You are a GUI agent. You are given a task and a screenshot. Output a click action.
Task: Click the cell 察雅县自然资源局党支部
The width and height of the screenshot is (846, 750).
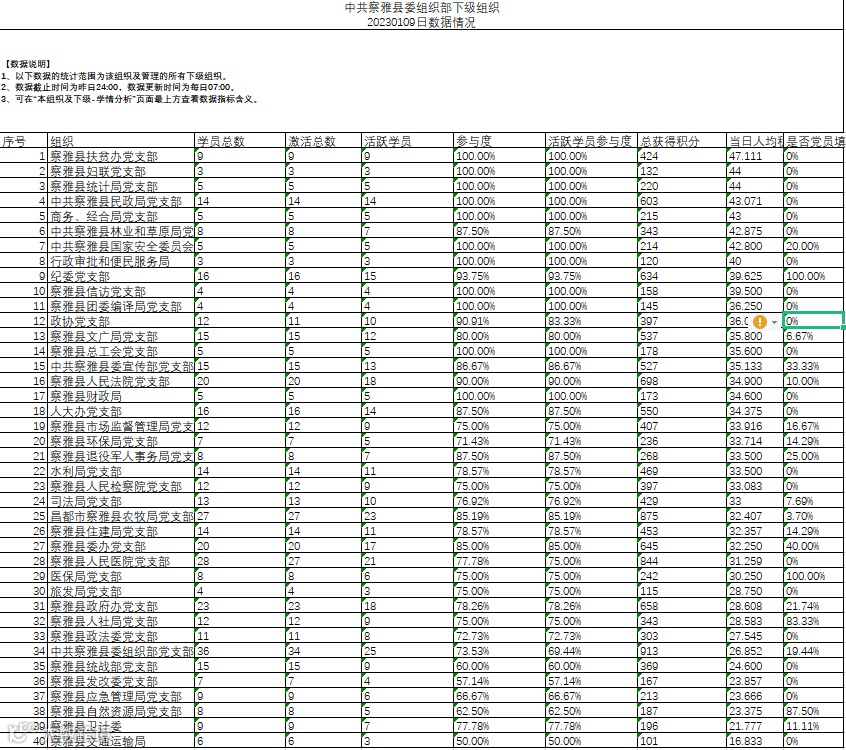(121, 711)
